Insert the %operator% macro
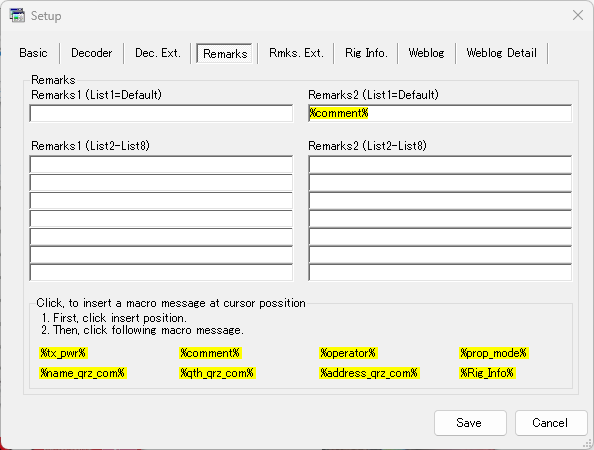The image size is (594, 450). pyautogui.click(x=348, y=353)
